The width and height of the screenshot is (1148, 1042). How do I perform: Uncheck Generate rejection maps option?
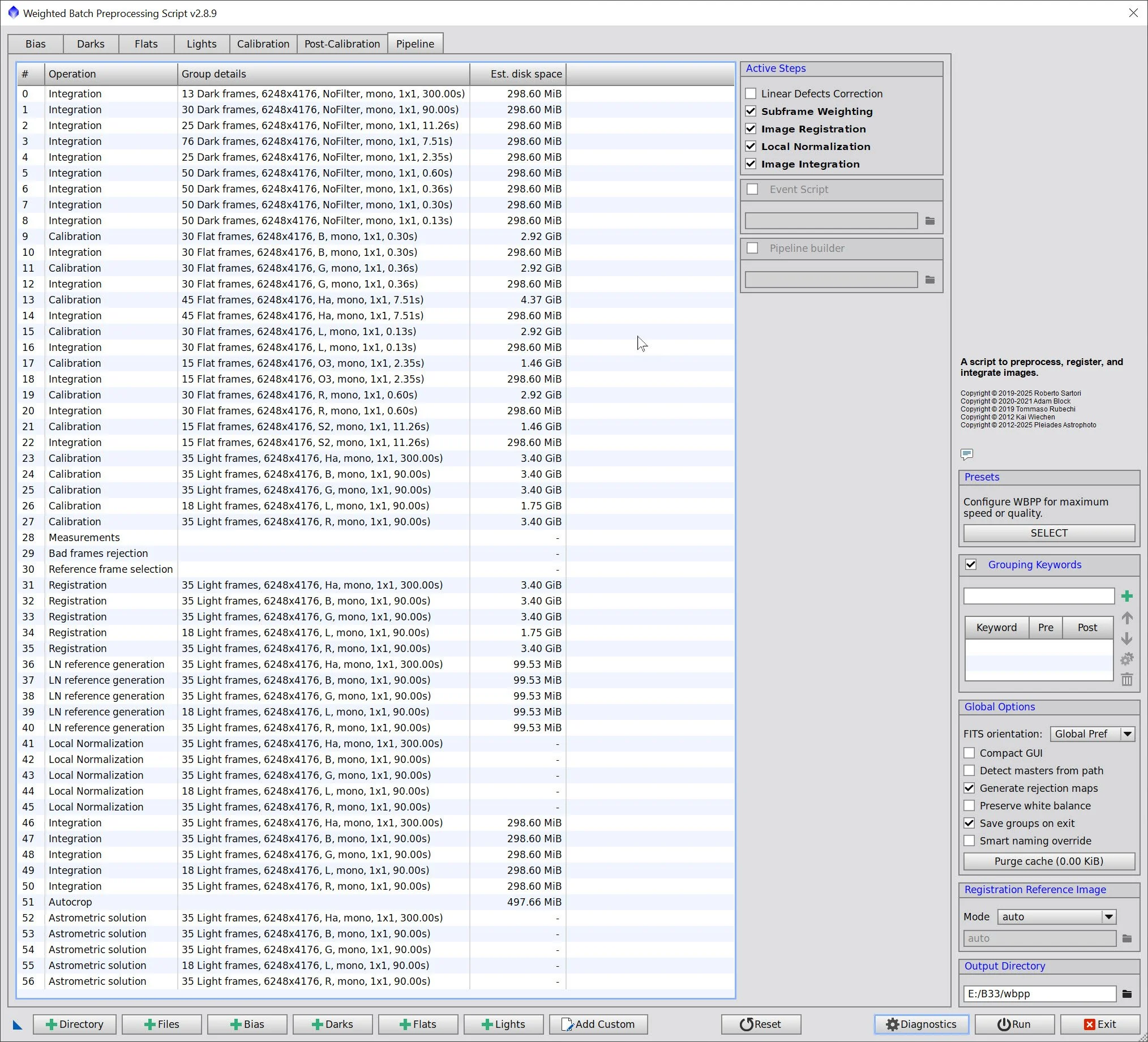tap(969, 788)
